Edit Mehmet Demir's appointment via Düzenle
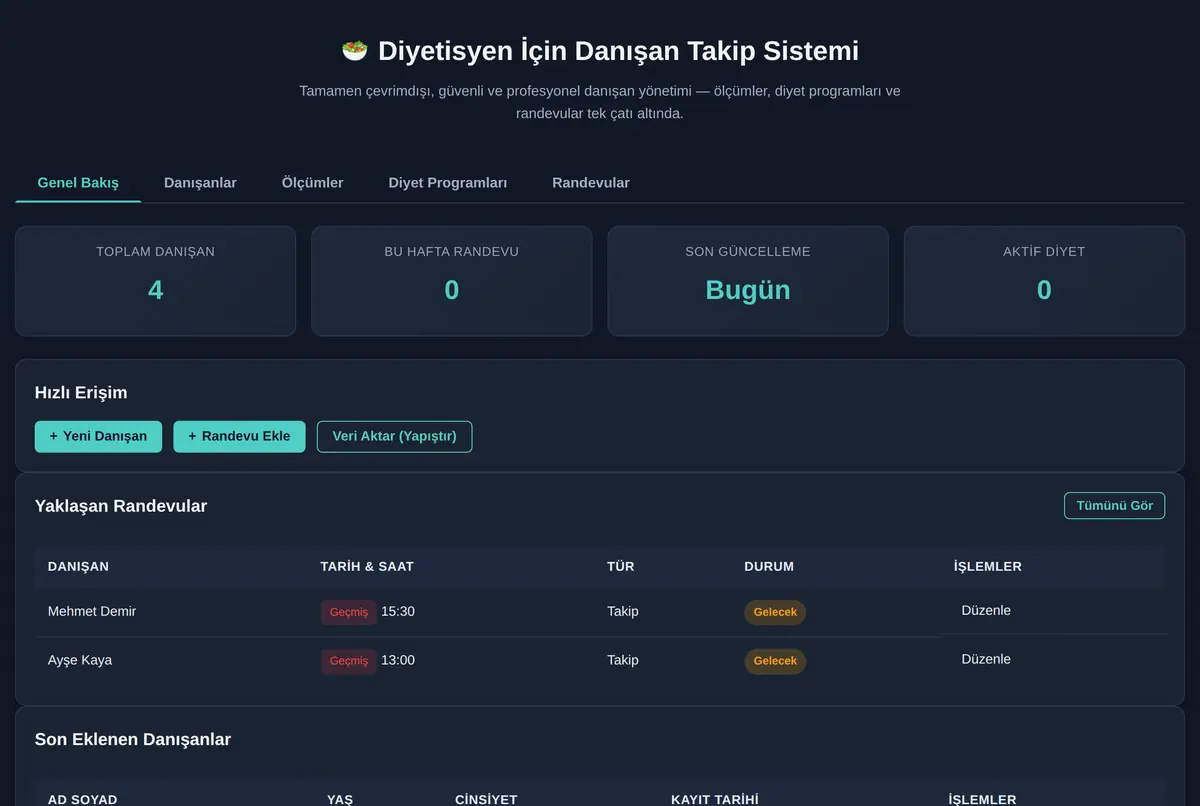The width and height of the screenshot is (1200, 806). (986, 610)
